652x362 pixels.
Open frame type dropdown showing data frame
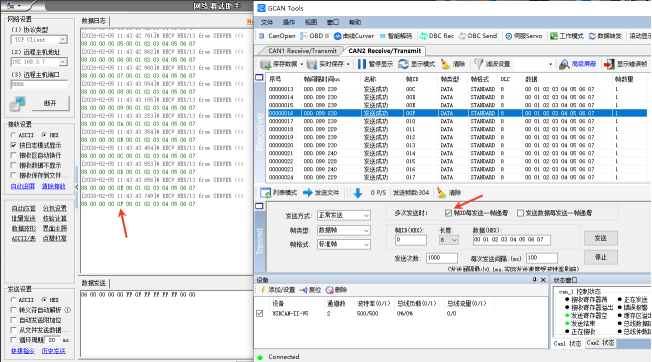[344, 230]
